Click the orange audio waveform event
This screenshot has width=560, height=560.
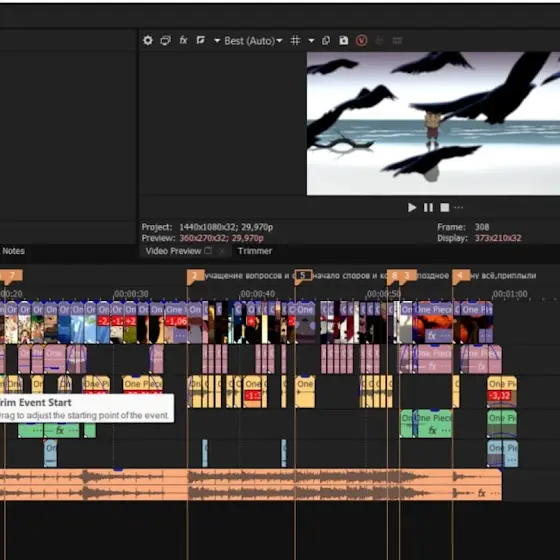(x=250, y=485)
